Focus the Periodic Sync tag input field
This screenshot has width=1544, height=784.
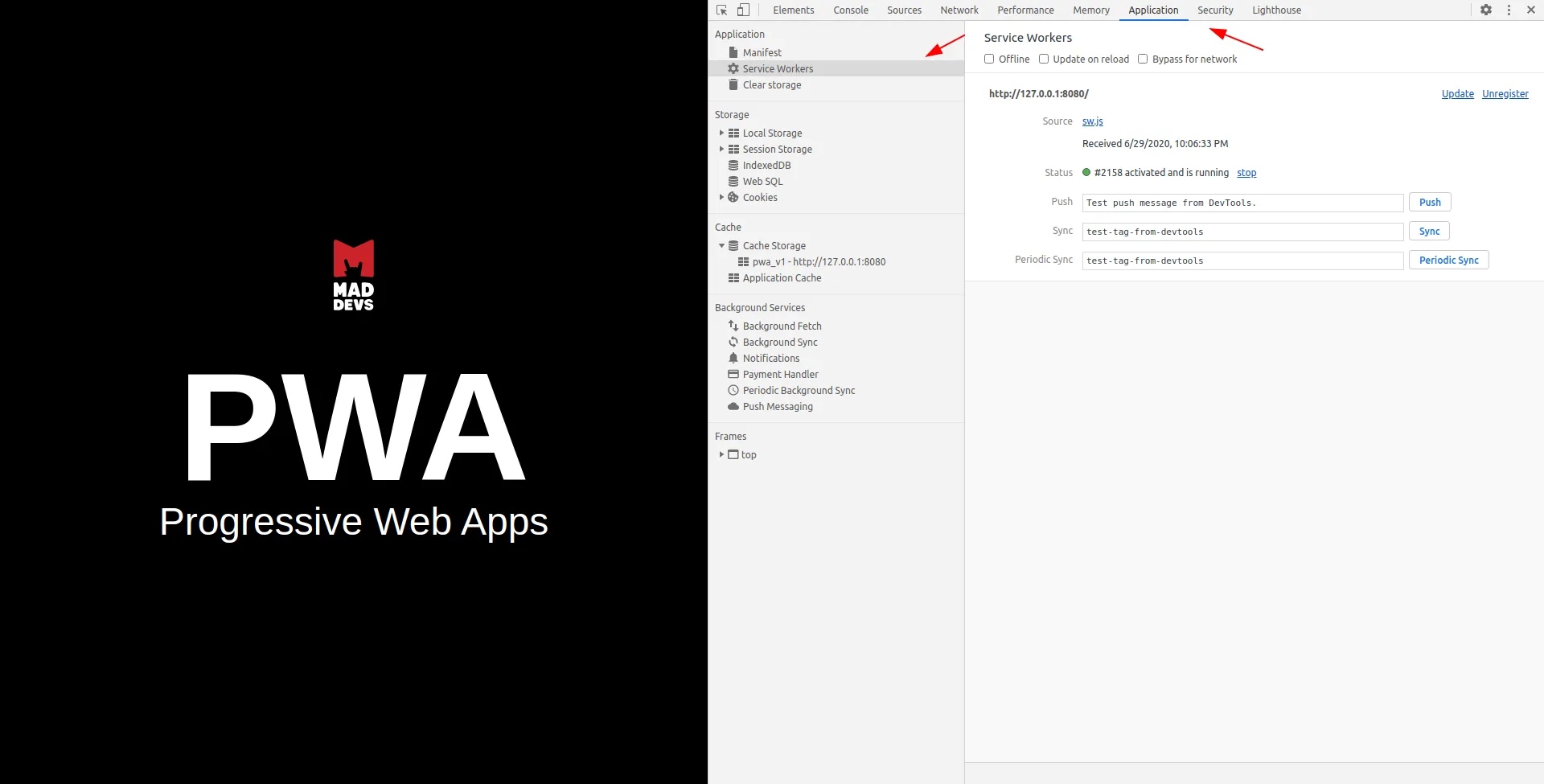coord(1242,261)
